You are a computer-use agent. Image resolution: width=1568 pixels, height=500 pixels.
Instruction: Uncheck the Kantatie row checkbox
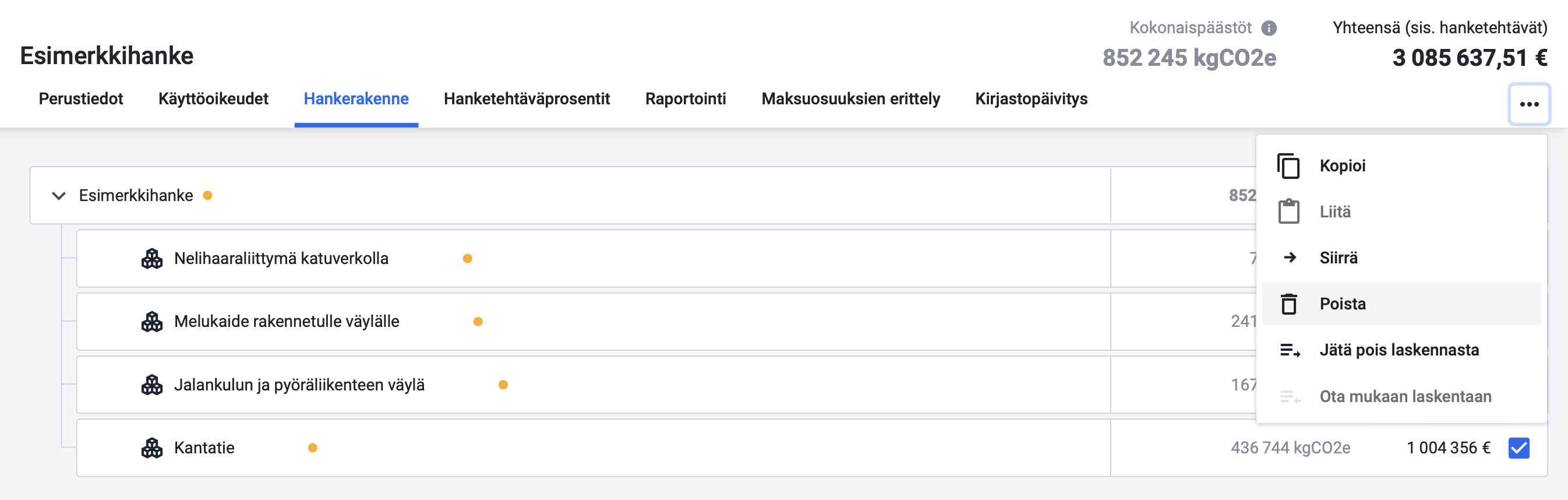pyautogui.click(x=1518, y=448)
